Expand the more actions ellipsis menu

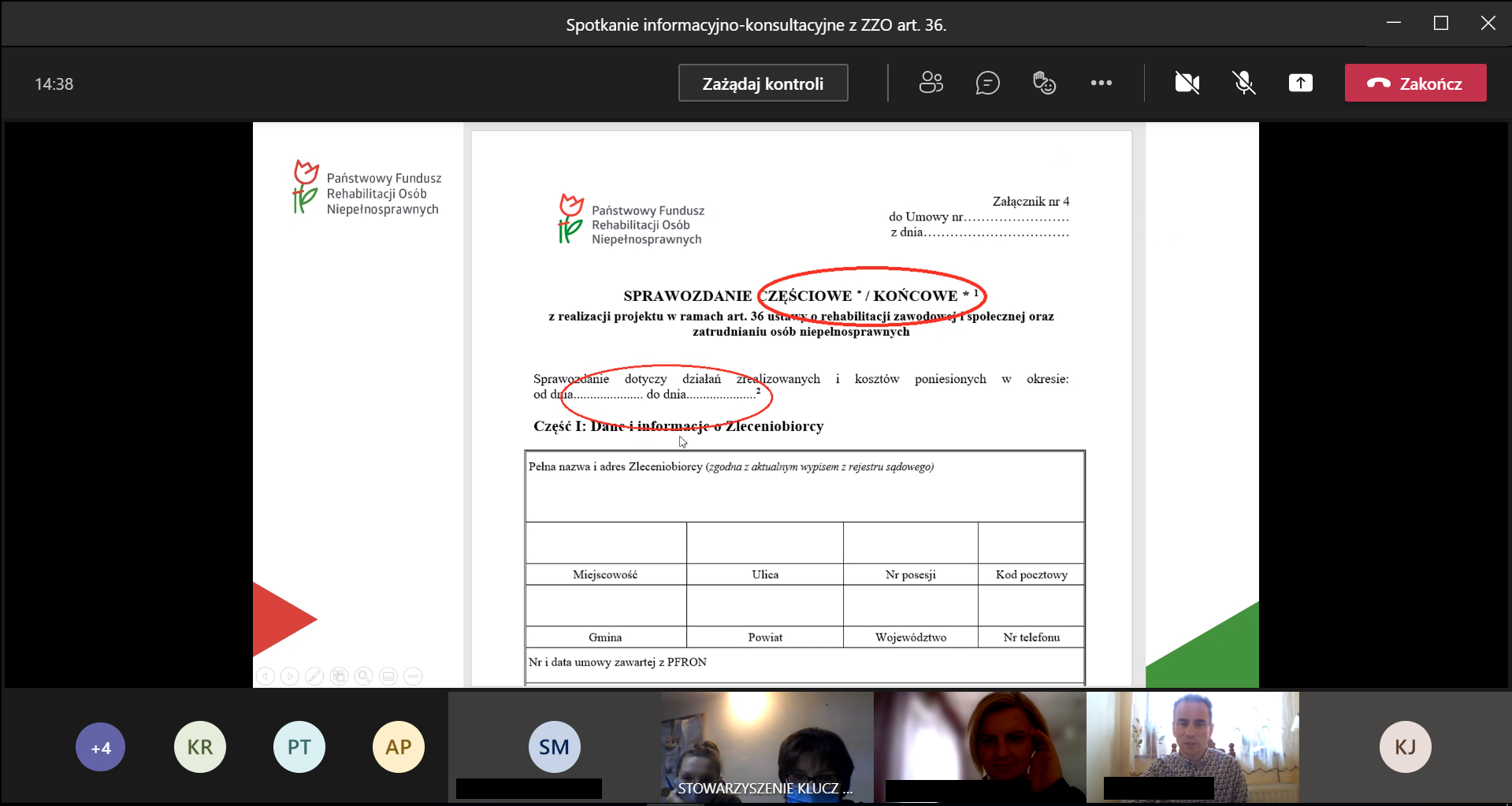pyautogui.click(x=1101, y=83)
